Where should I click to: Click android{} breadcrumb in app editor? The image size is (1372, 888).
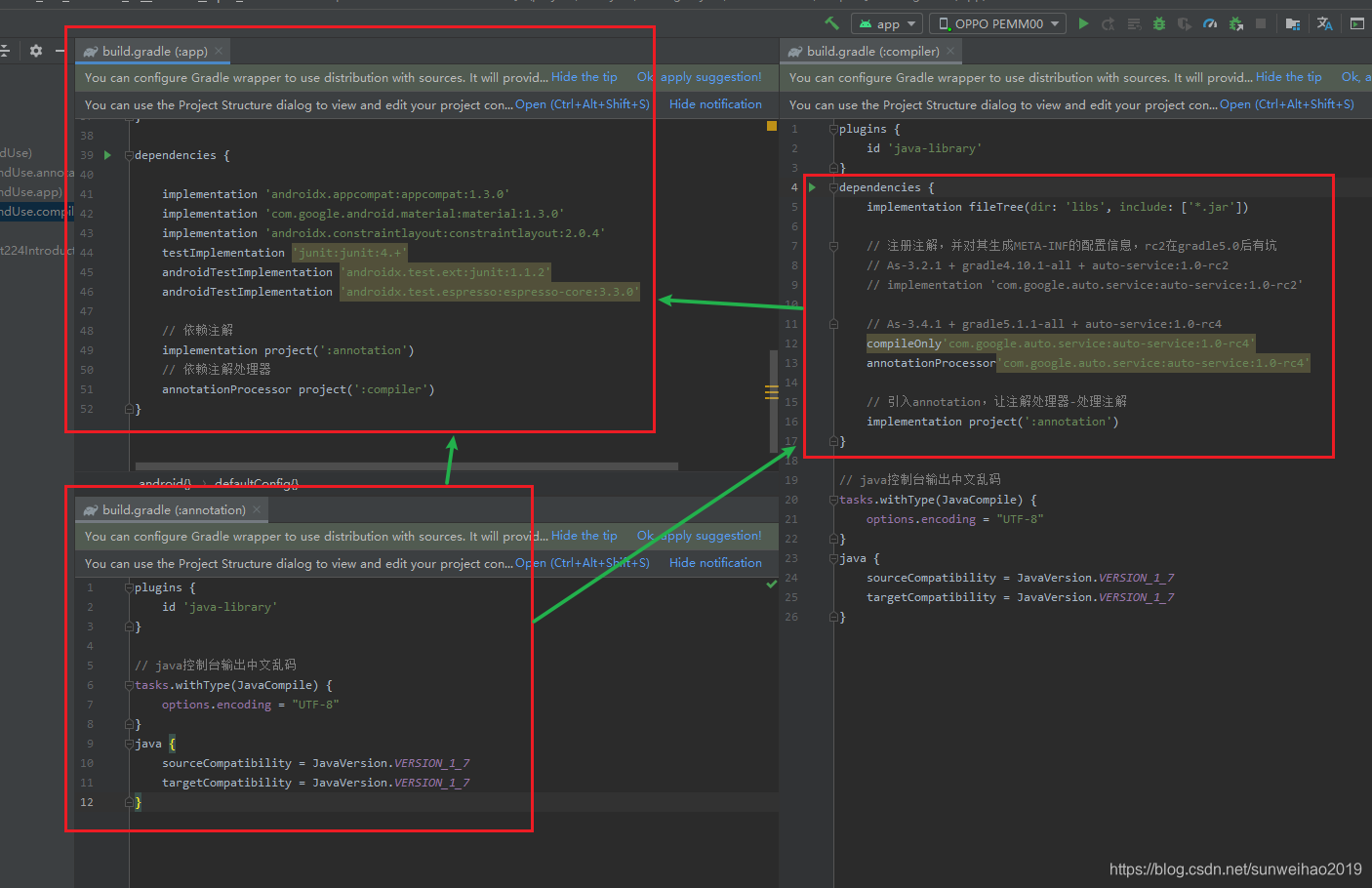pyautogui.click(x=165, y=483)
